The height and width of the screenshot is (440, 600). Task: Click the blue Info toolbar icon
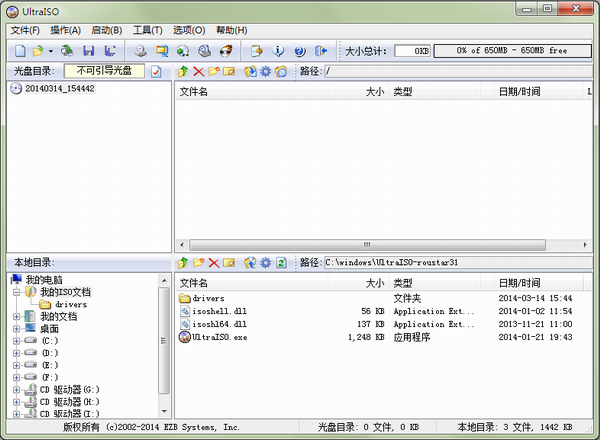[278, 51]
